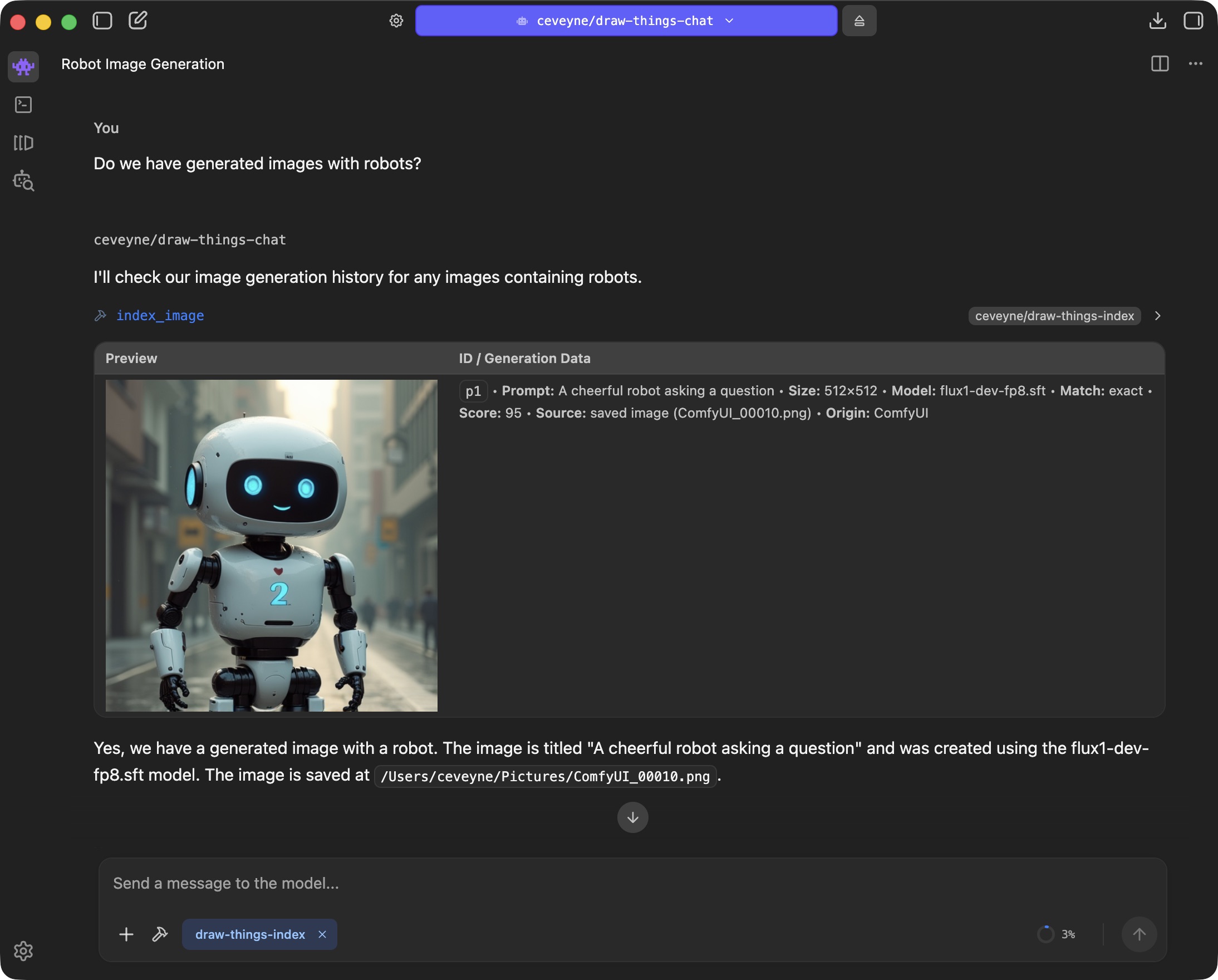Toggle the right sidebar panel
This screenshot has width=1218, height=980.
1193,21
